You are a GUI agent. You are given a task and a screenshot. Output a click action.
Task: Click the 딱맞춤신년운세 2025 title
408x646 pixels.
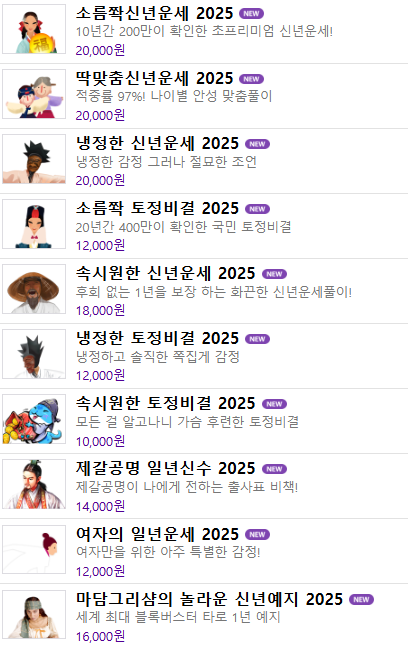point(155,78)
